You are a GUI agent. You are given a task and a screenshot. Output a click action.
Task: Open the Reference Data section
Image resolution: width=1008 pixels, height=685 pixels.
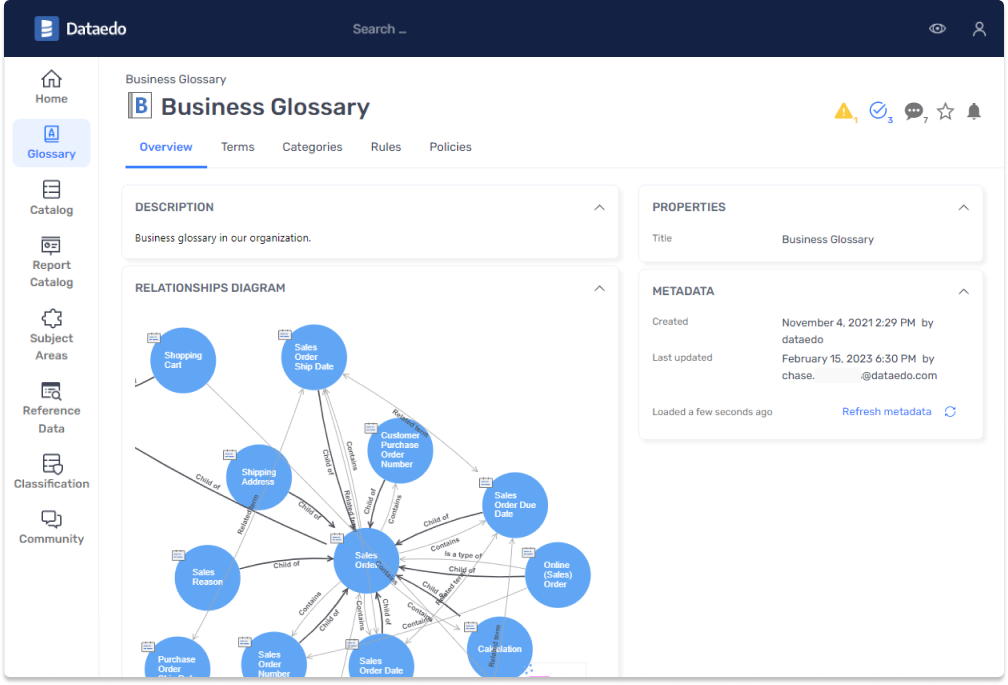(51, 403)
